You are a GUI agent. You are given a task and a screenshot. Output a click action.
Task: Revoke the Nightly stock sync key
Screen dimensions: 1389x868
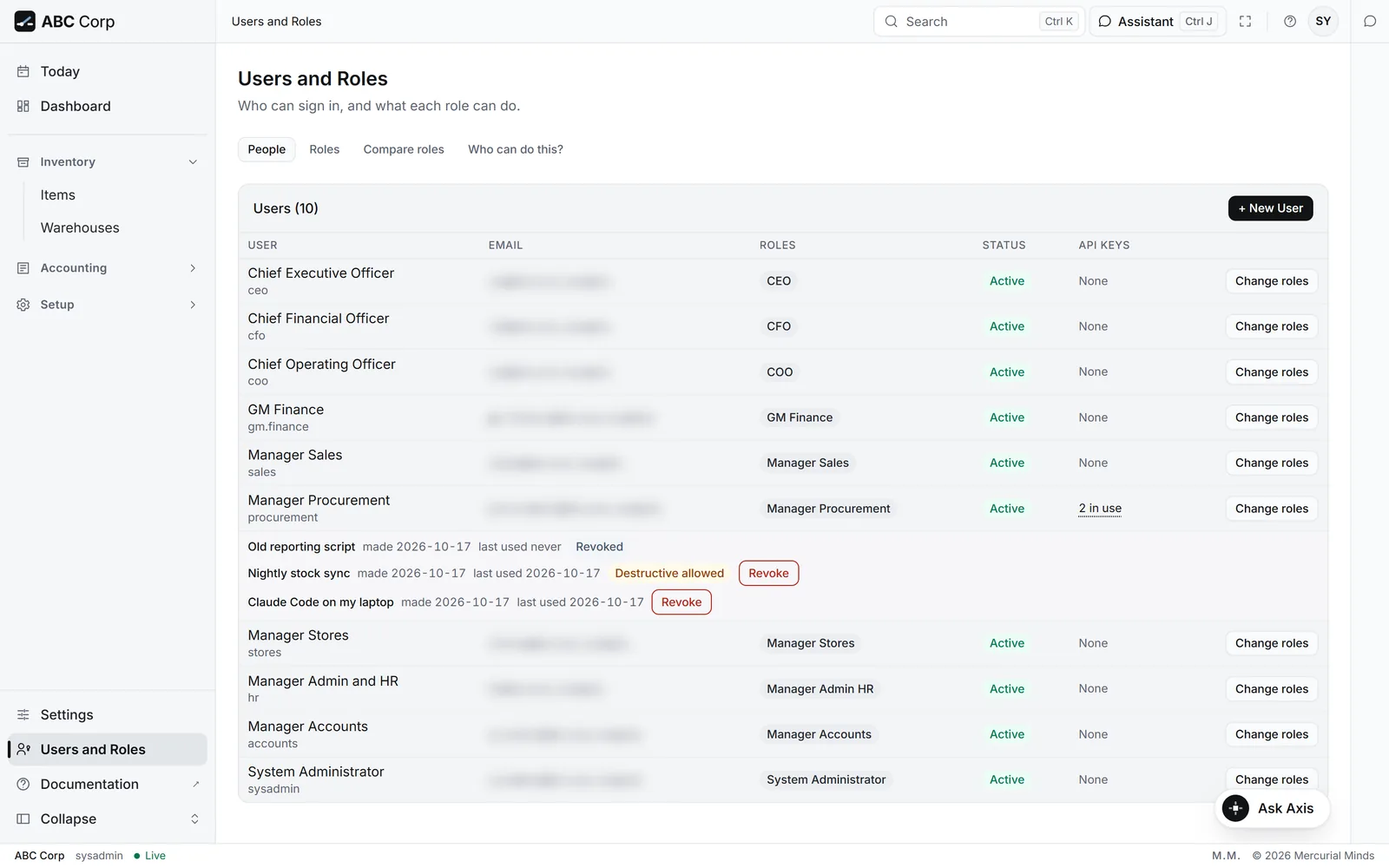click(768, 574)
